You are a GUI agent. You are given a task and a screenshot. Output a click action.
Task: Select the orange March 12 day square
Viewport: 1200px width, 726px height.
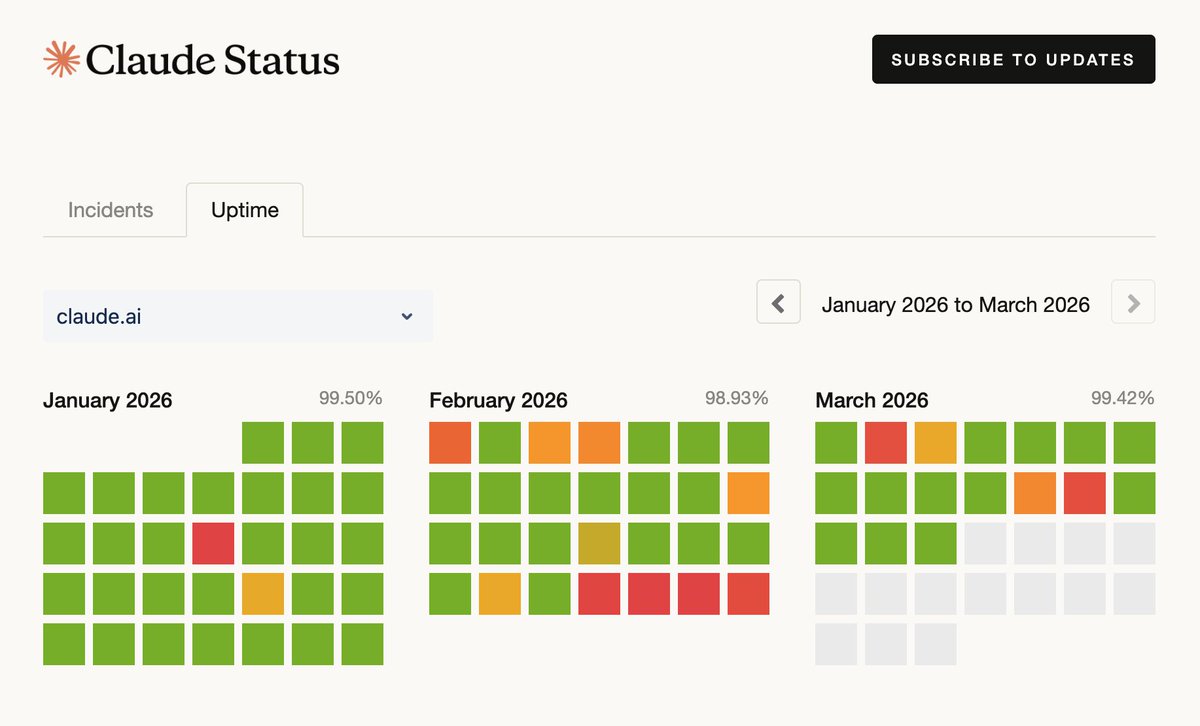(x=1035, y=493)
